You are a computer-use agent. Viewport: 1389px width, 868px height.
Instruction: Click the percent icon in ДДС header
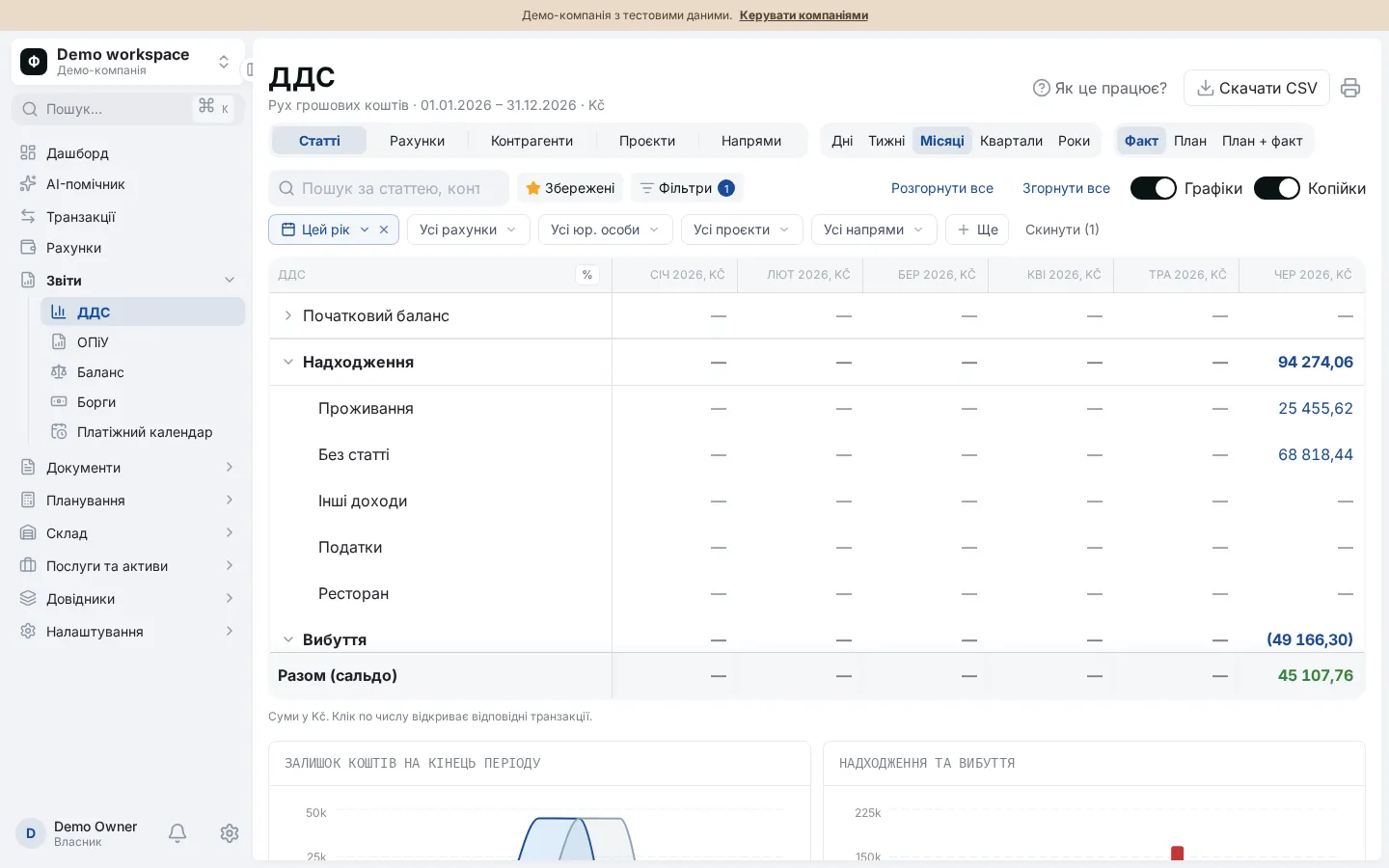(587, 275)
